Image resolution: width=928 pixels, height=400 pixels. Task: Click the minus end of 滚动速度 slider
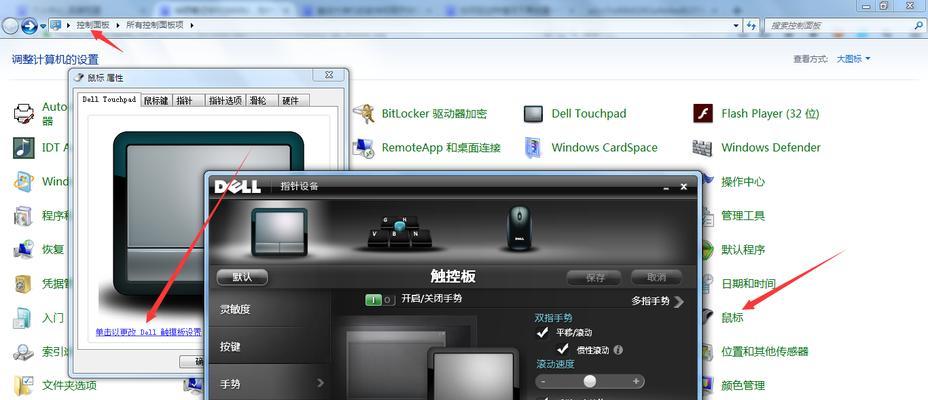543,382
